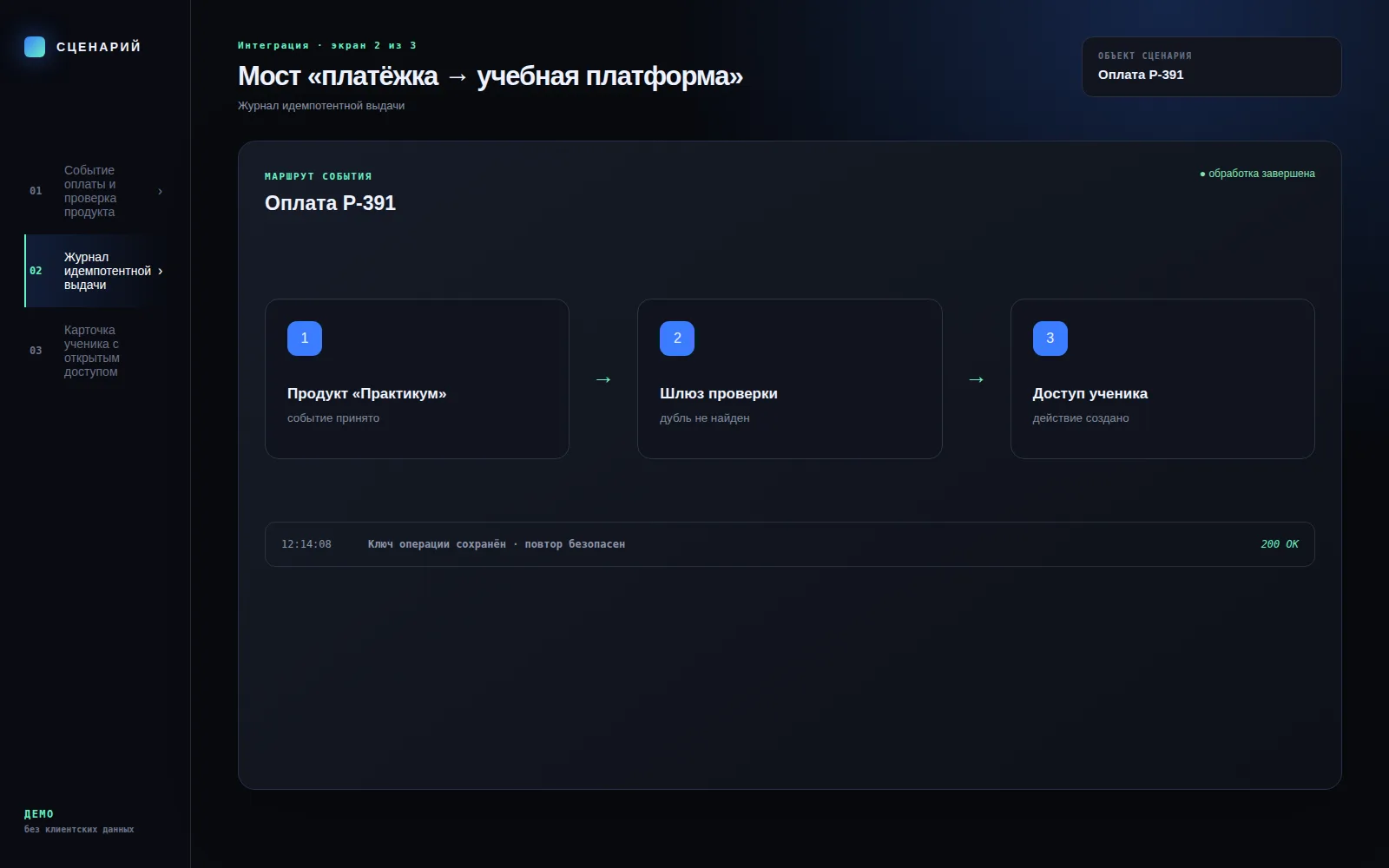Click the 12:14:08 timestamp in the log row

306,544
